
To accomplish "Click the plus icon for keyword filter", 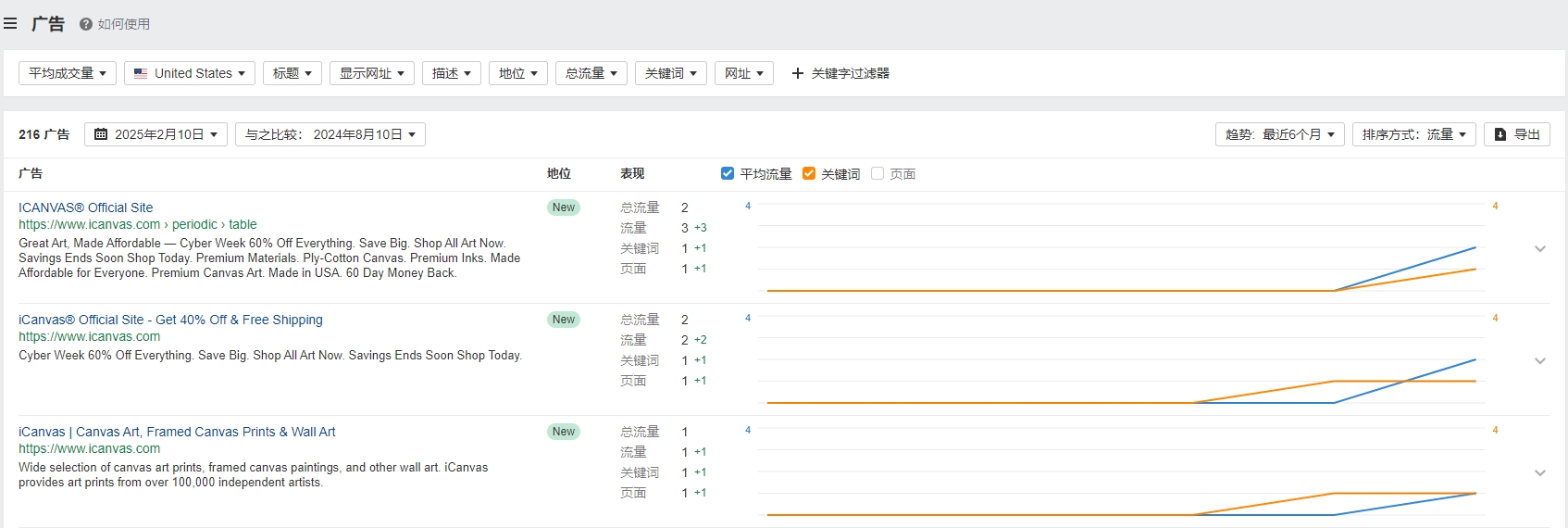I will 798,73.
